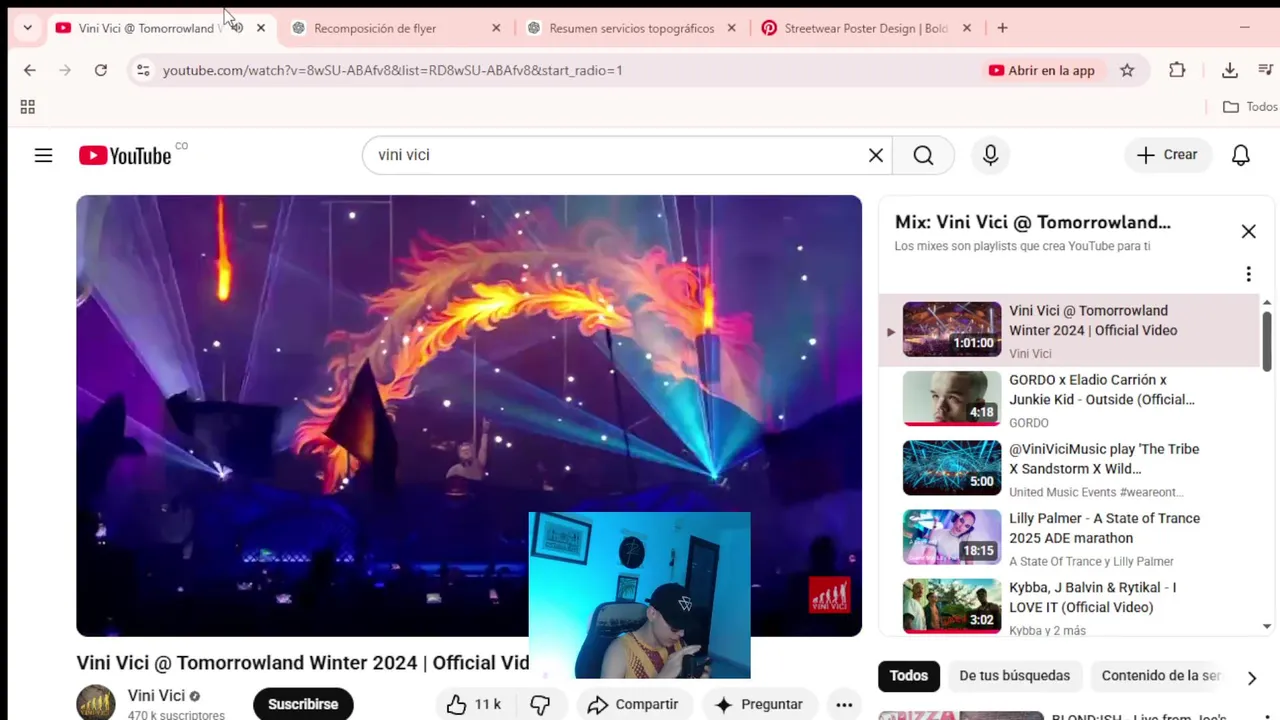Open the Vini Vici channel name link
Screen dimensions: 1280x720
pyautogui.click(x=156, y=696)
